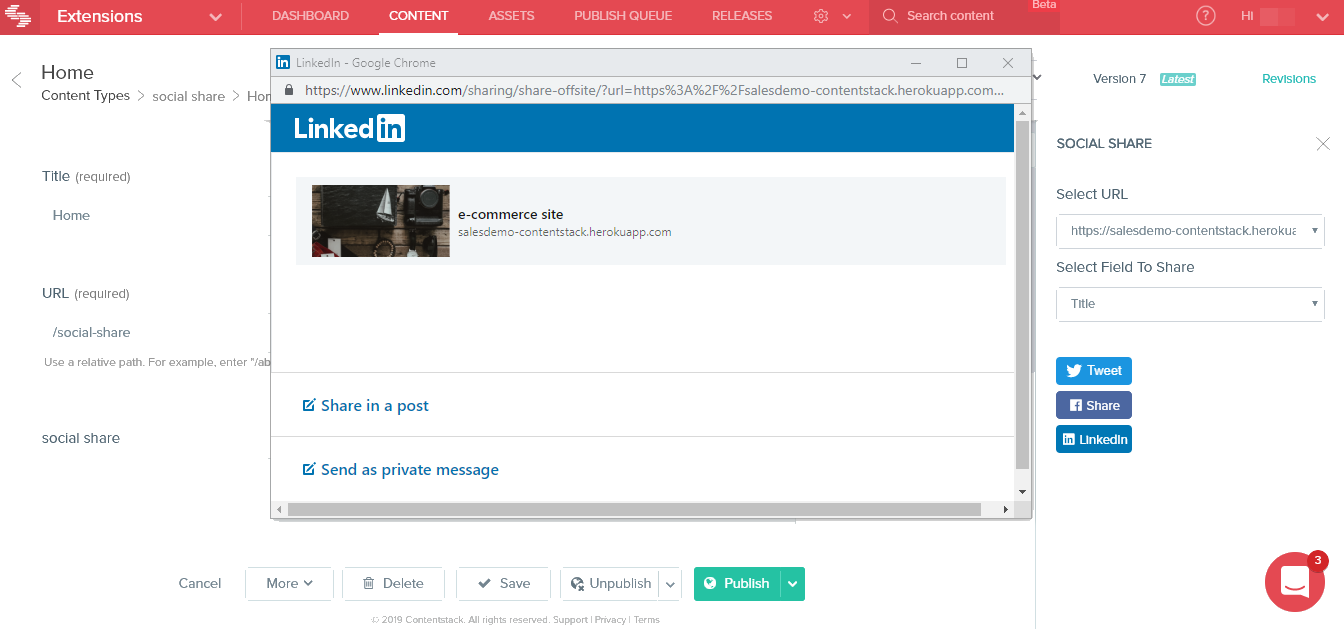Click Cancel at the bottom

(200, 584)
